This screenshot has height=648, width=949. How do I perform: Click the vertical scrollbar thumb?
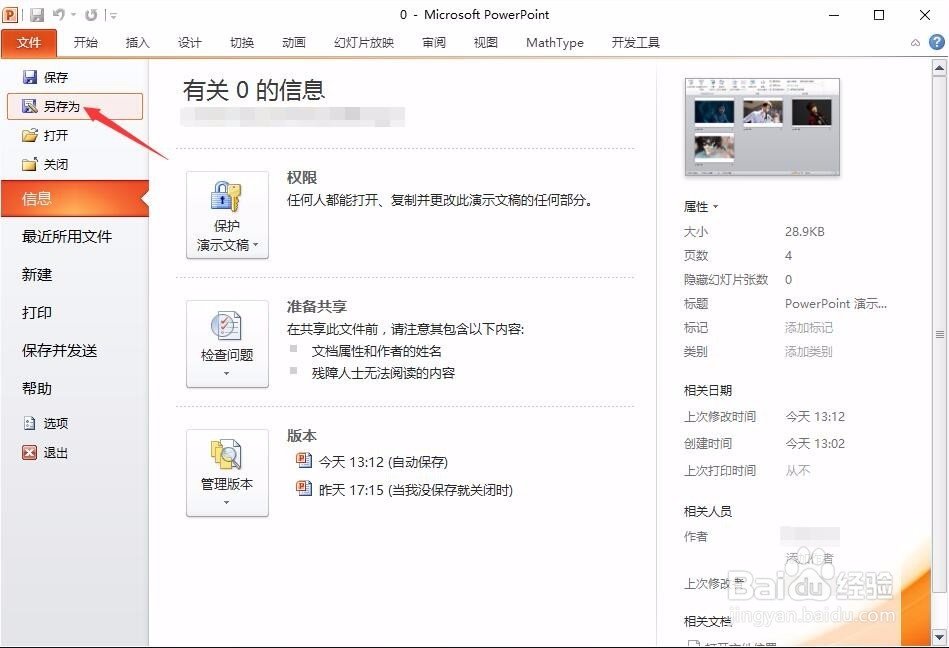pos(939,334)
